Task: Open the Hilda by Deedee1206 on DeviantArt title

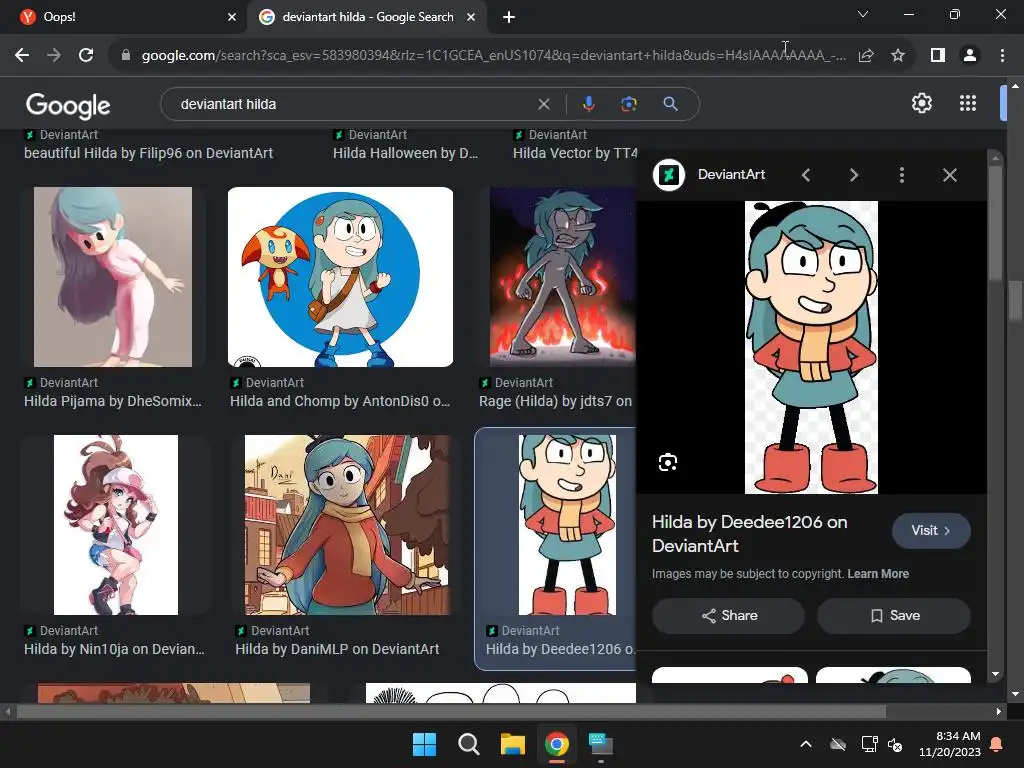Action: [x=750, y=534]
